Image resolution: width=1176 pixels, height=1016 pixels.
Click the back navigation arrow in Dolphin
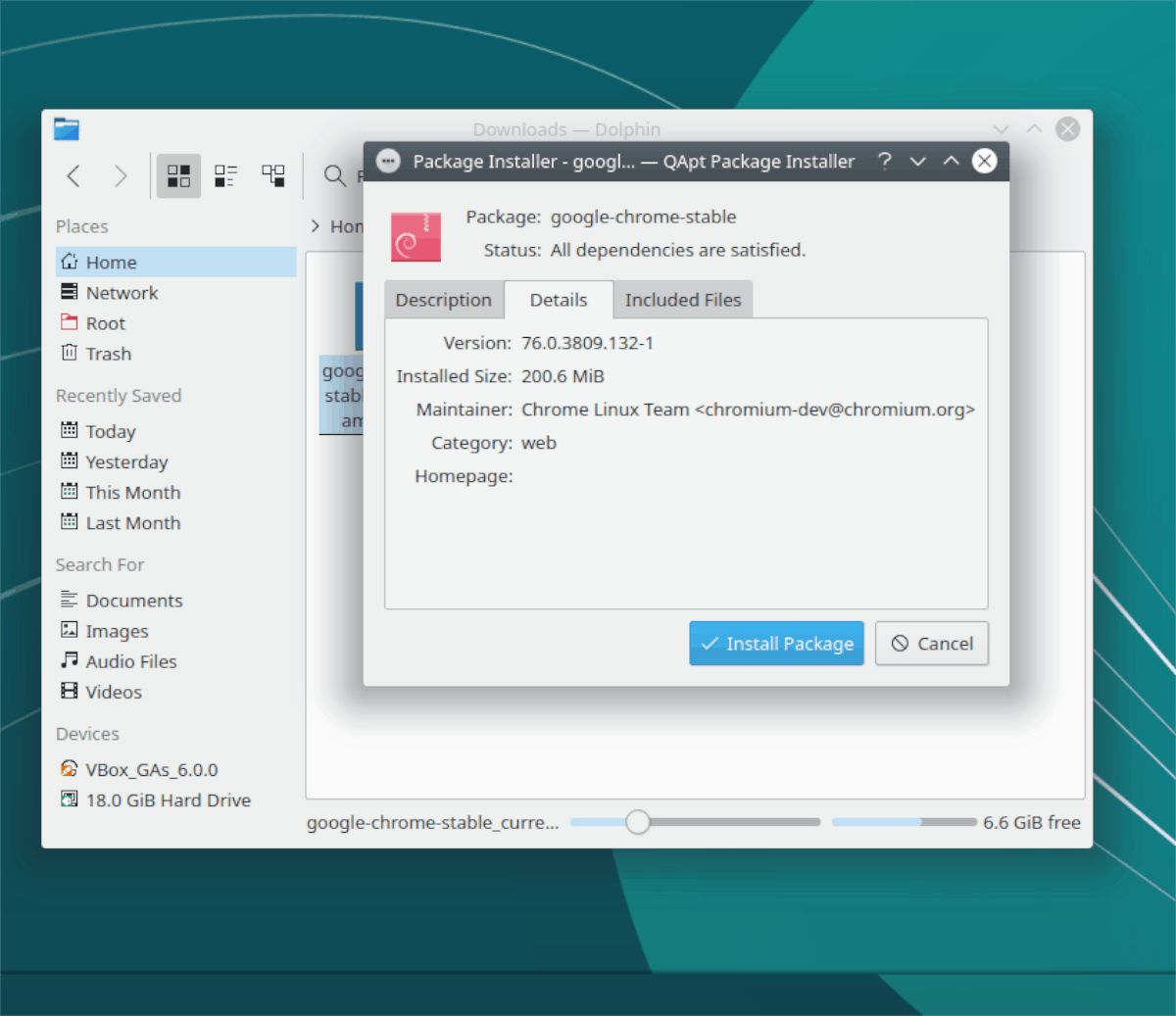point(73,176)
